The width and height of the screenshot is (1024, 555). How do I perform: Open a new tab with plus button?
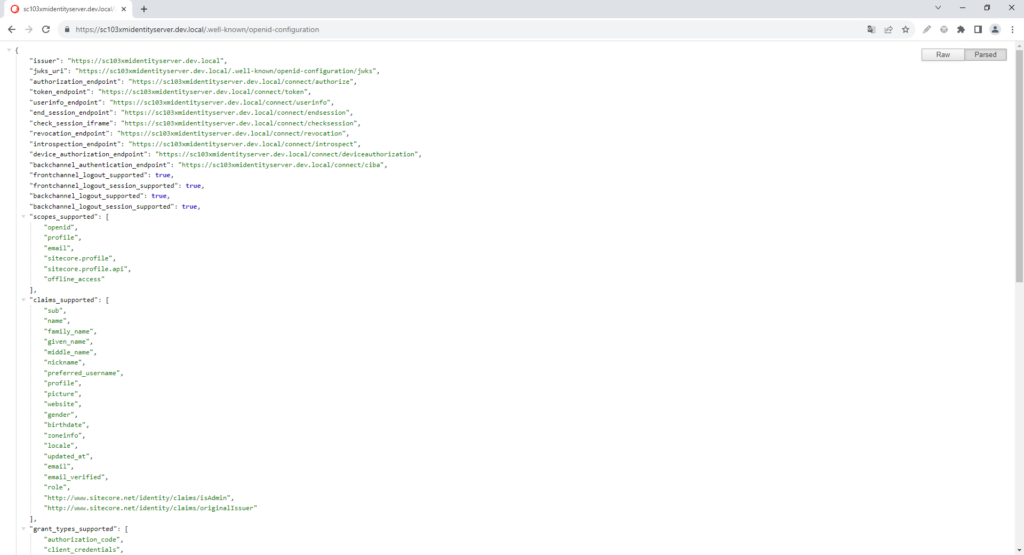(144, 8)
